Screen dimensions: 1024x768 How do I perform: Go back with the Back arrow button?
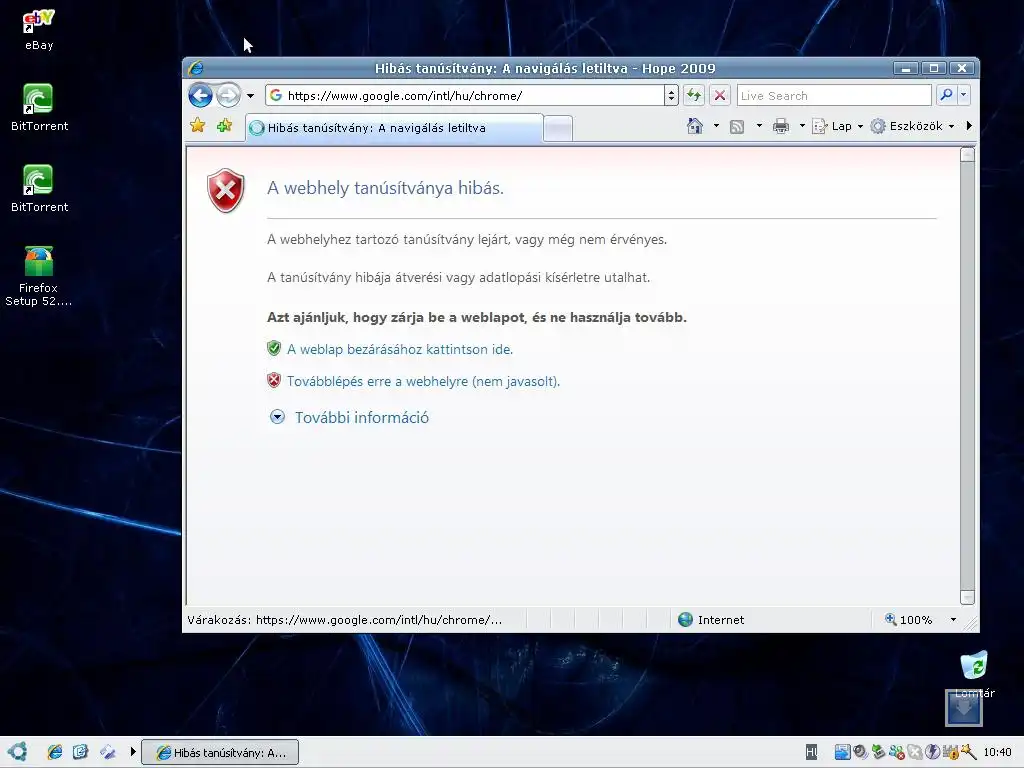coord(200,95)
